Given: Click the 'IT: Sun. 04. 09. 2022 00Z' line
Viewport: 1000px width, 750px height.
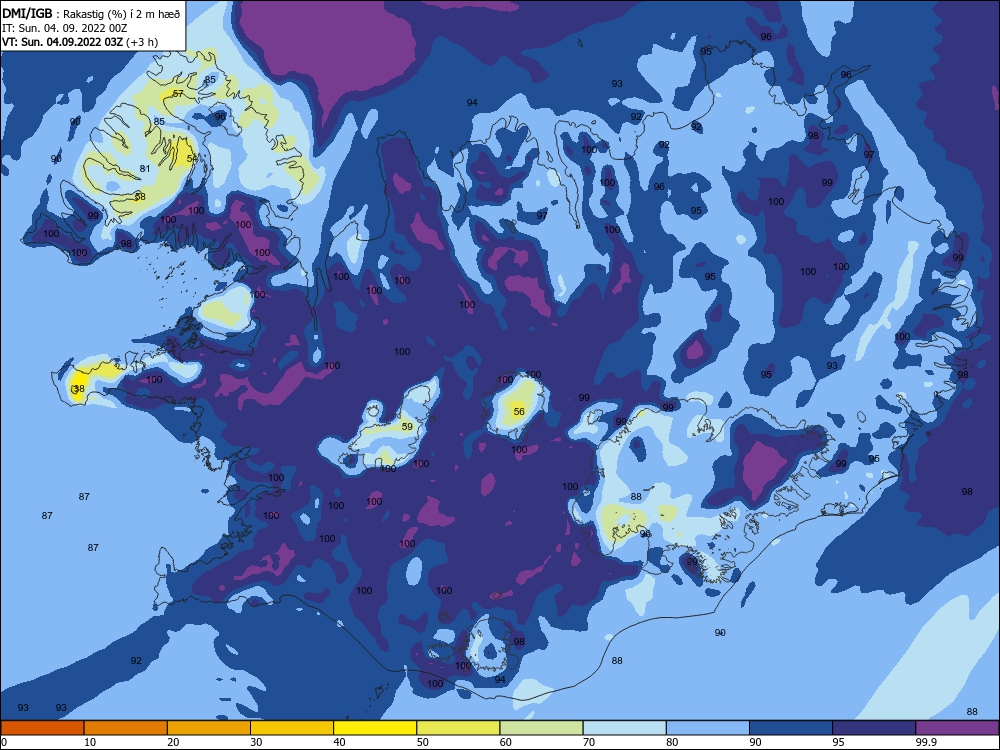Looking at the screenshot, I should tap(64, 28).
